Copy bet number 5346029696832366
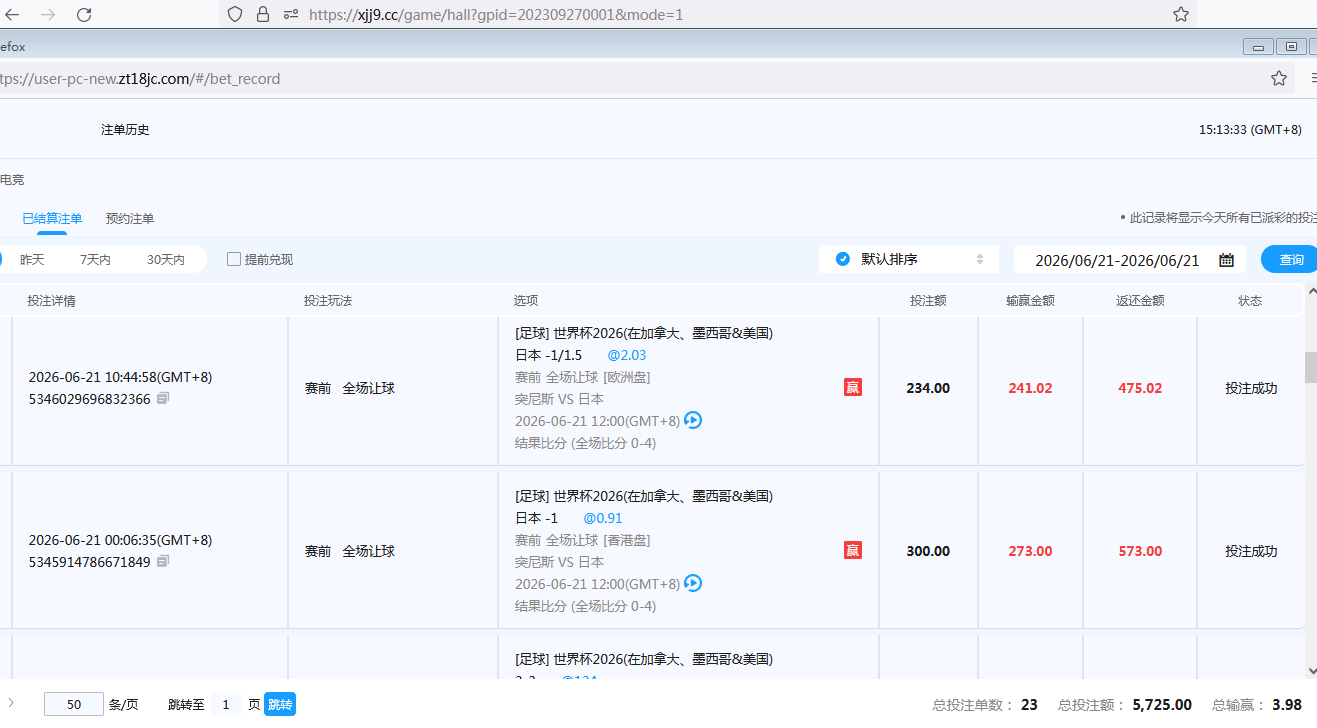This screenshot has height=728, width=1317. tap(163, 398)
